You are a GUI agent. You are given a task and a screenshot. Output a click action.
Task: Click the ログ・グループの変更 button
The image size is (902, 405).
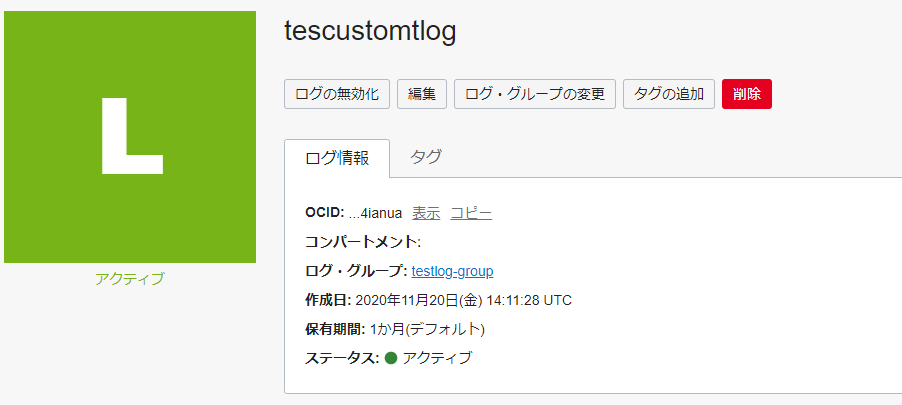535,95
